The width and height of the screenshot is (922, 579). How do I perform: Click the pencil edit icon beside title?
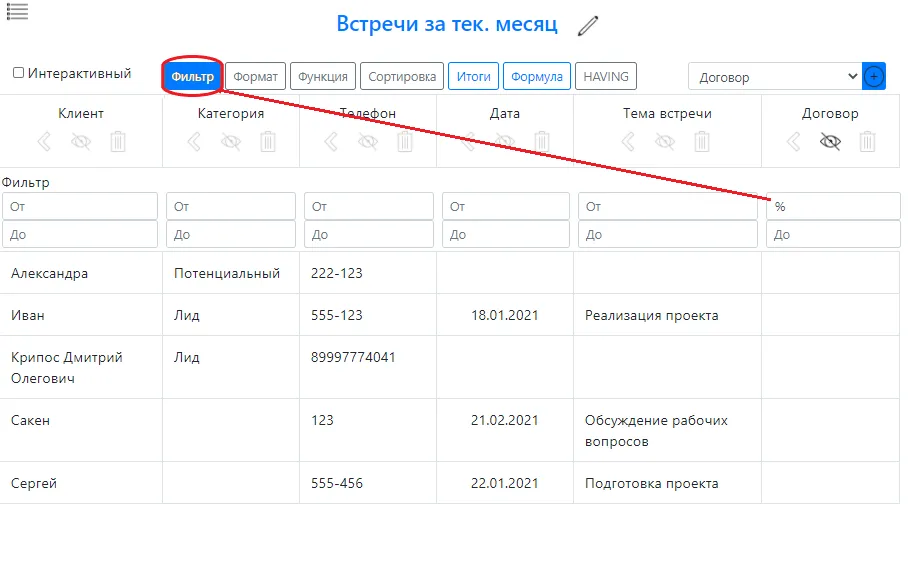(x=587, y=26)
